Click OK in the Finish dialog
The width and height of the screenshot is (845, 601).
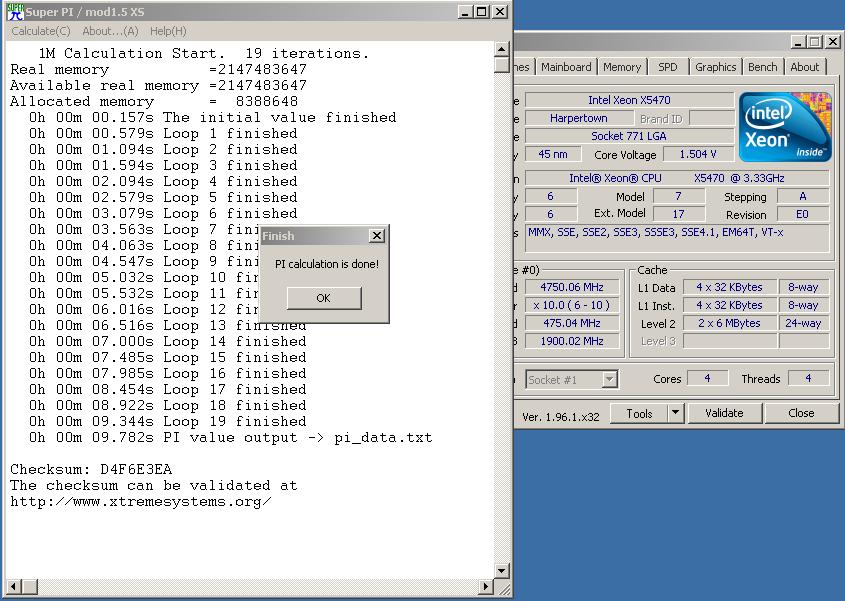coord(324,298)
